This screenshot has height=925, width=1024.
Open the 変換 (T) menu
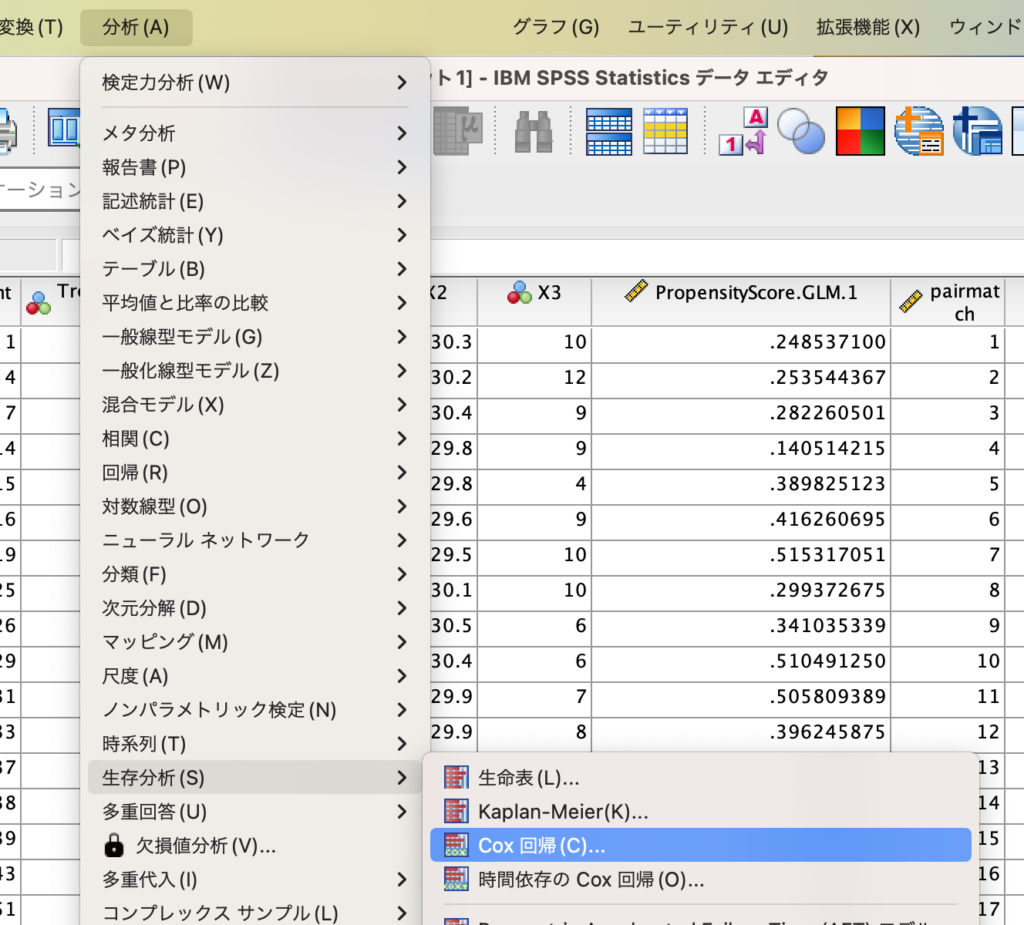click(x=31, y=27)
